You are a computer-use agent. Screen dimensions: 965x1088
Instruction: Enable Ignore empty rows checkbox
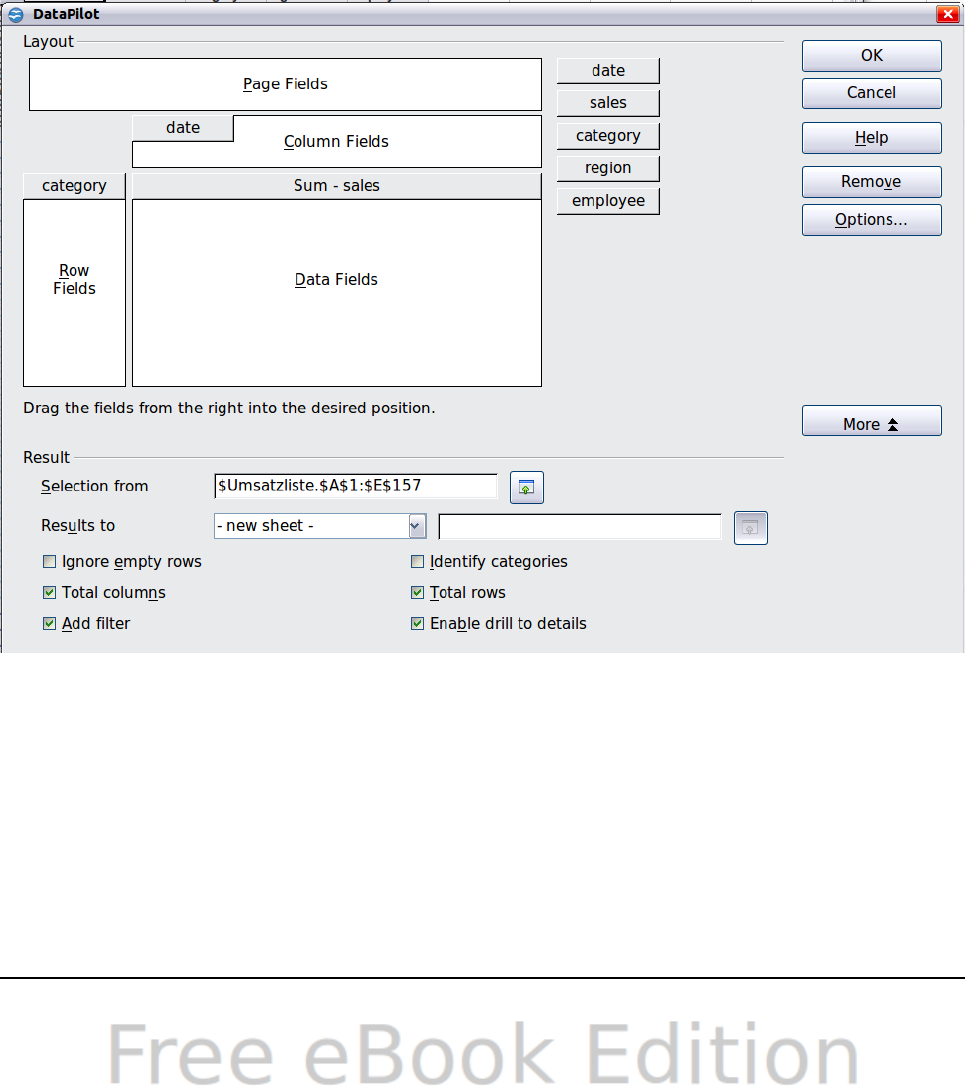click(49, 561)
